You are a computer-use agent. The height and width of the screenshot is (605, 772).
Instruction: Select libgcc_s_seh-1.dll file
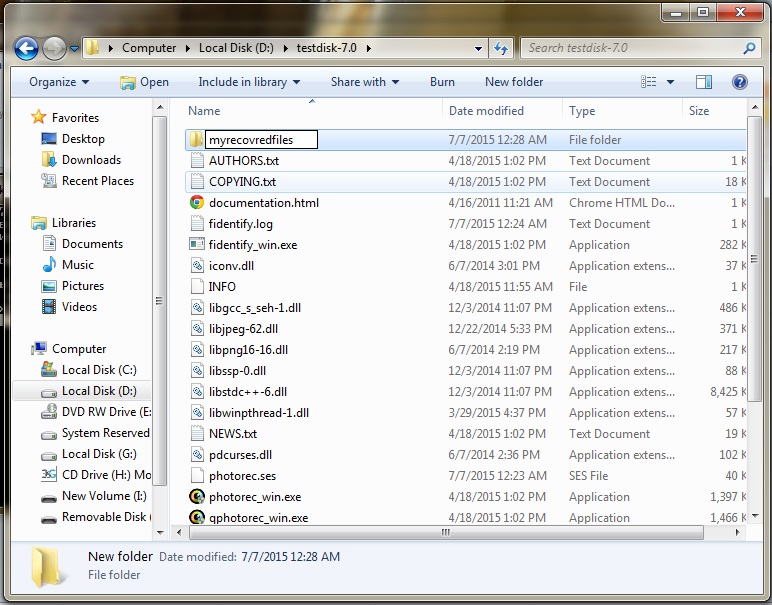[x=254, y=308]
